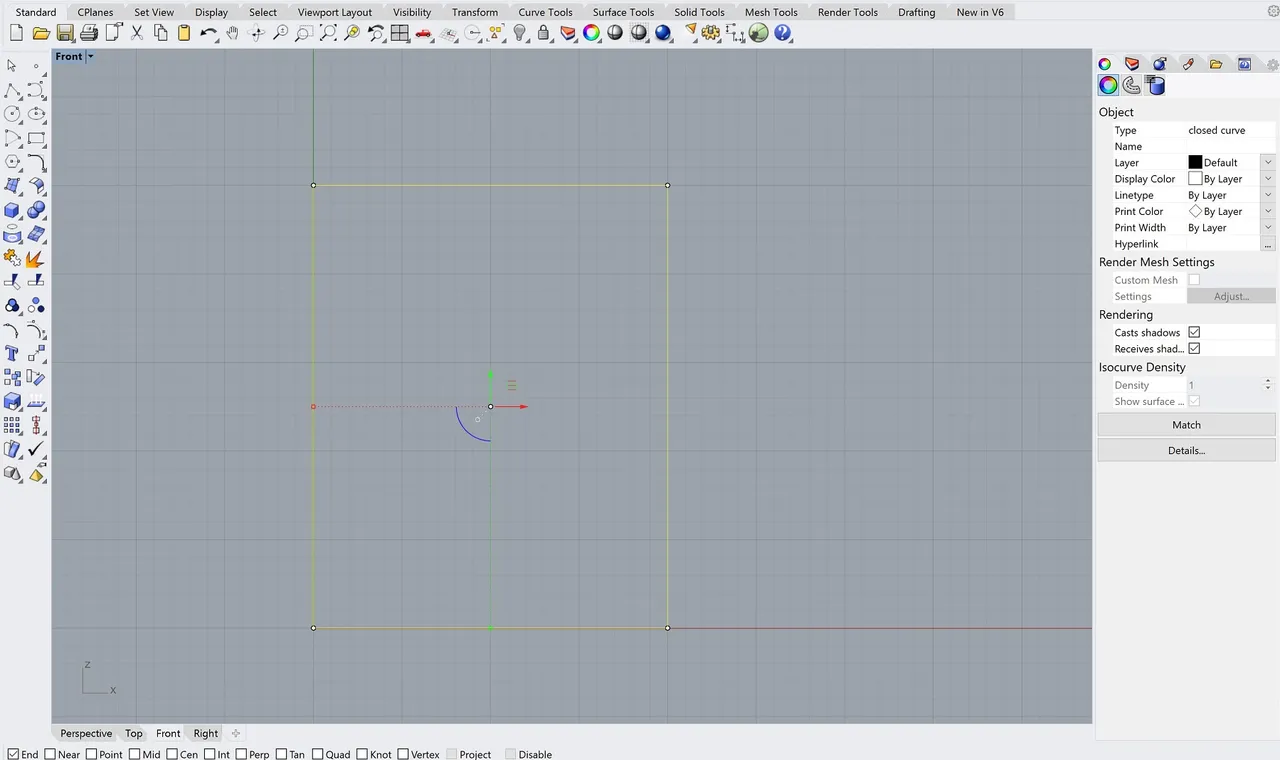
Task: Open the Surface Tools toolbar tab
Action: pos(623,12)
